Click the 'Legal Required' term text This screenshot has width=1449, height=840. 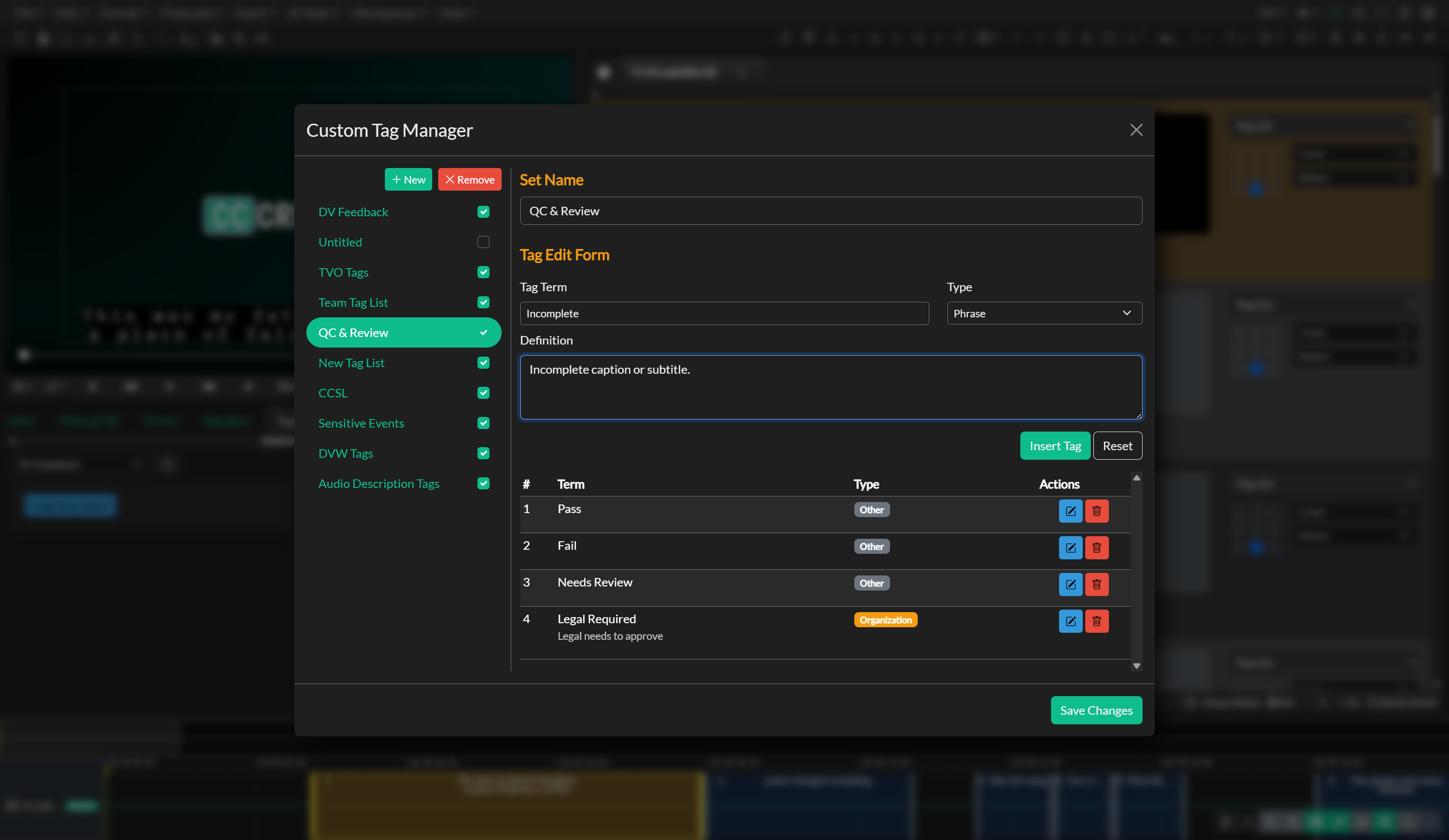pyautogui.click(x=596, y=619)
